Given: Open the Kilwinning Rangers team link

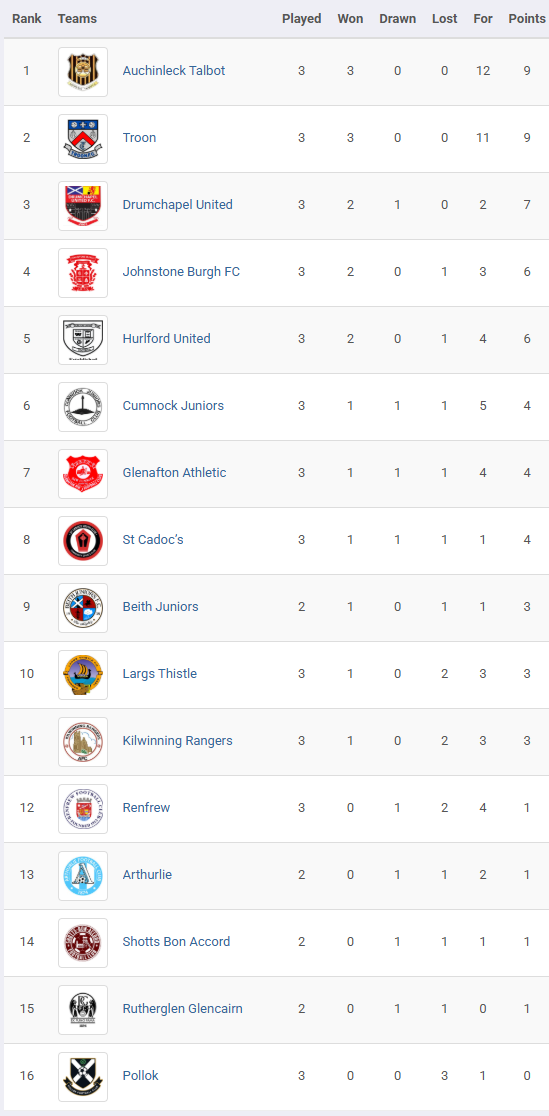Looking at the screenshot, I should (x=177, y=740).
